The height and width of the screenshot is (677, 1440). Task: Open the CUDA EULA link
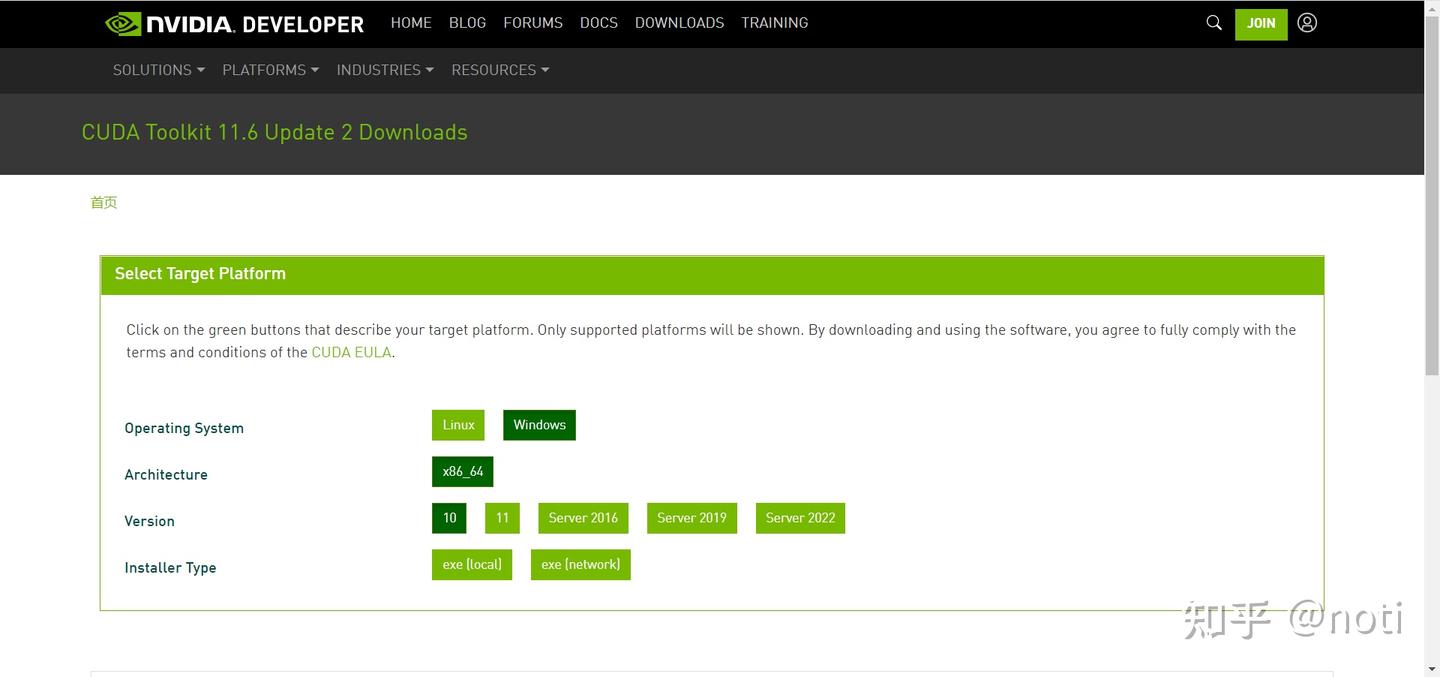click(x=352, y=352)
